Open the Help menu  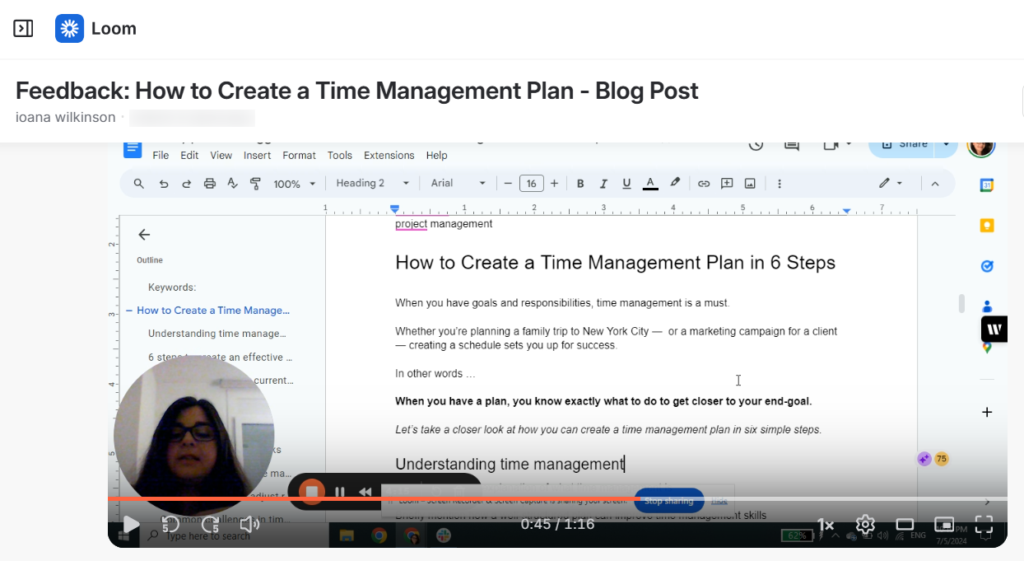(437, 155)
